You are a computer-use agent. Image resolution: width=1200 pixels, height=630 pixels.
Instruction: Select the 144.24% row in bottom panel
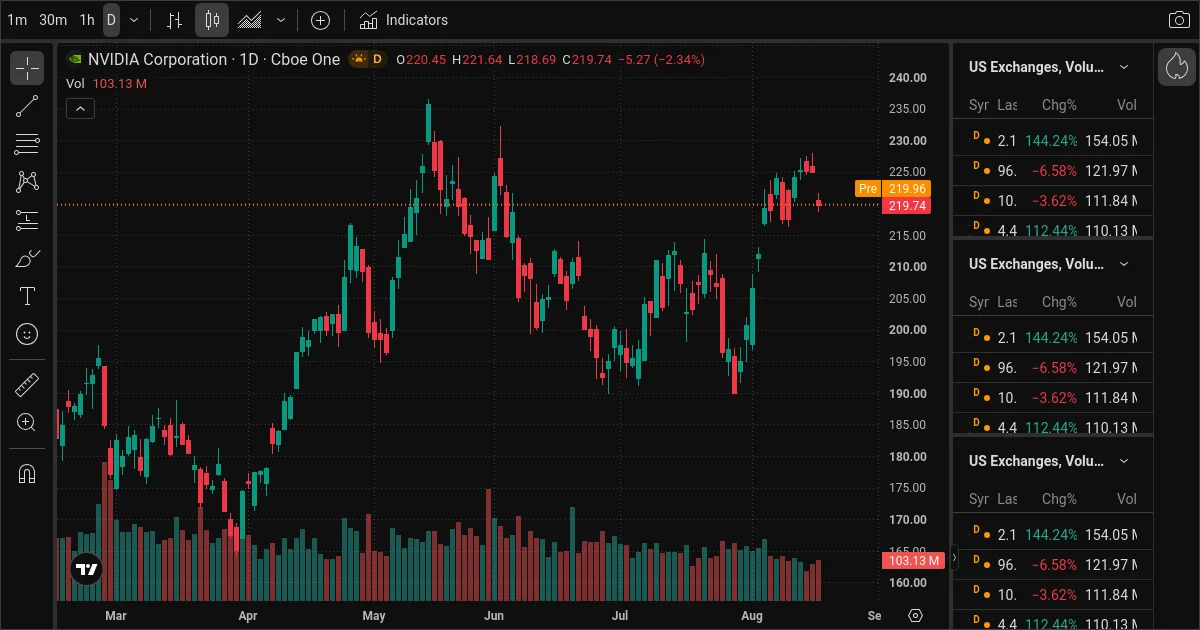[x=1053, y=535]
